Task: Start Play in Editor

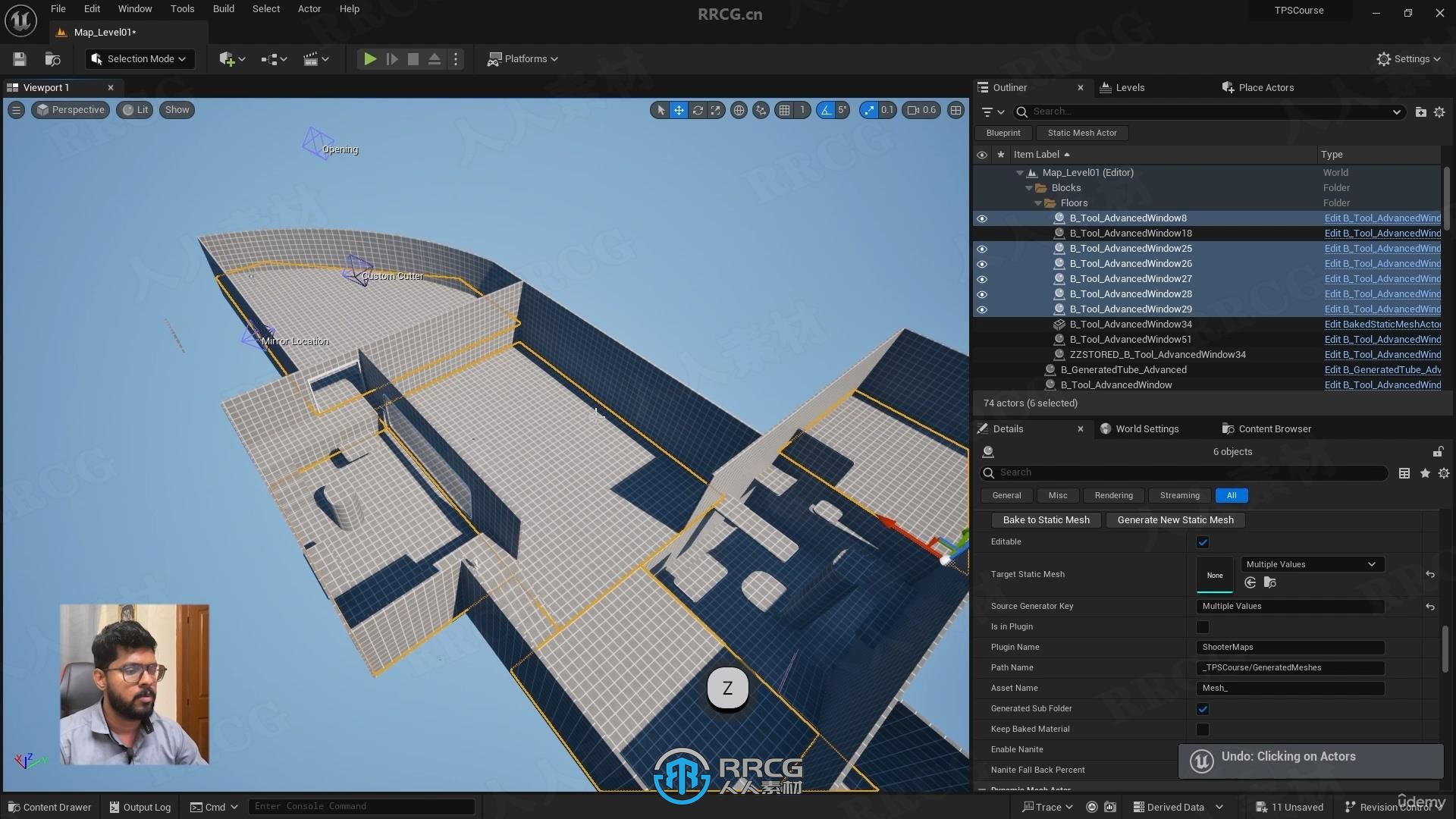Action: tap(370, 59)
